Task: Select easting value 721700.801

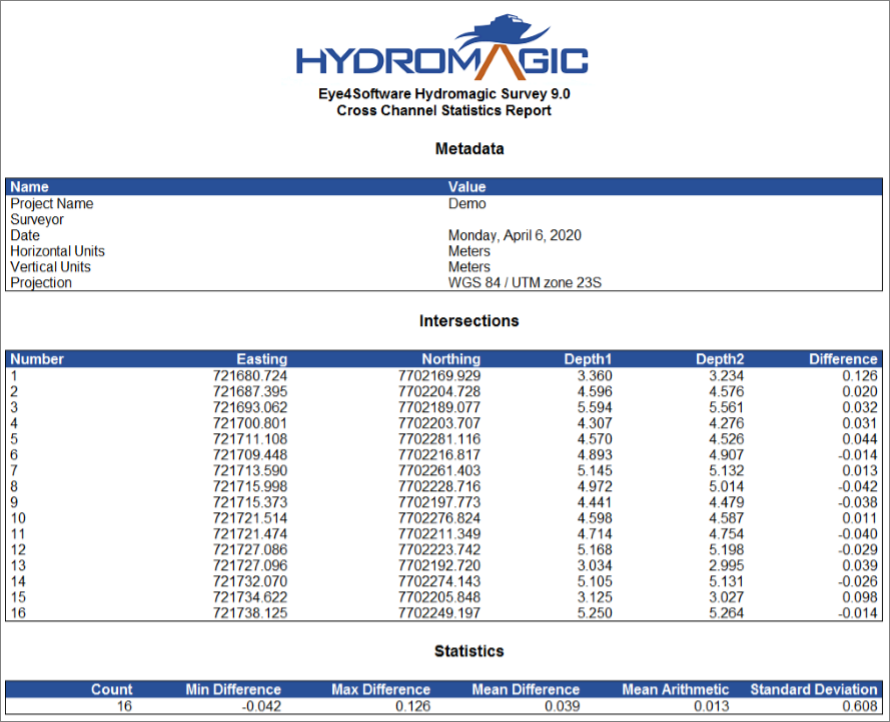Action: pyautogui.click(x=250, y=423)
